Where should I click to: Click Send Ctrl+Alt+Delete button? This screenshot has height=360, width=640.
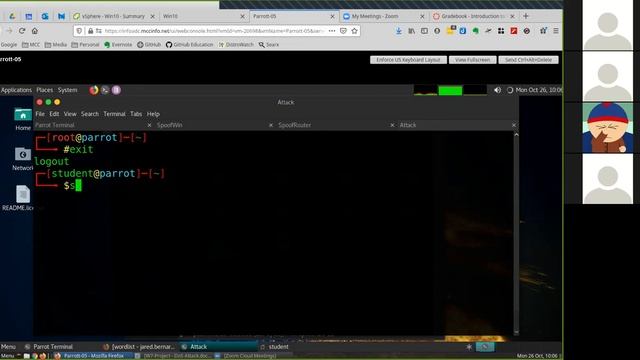529,60
